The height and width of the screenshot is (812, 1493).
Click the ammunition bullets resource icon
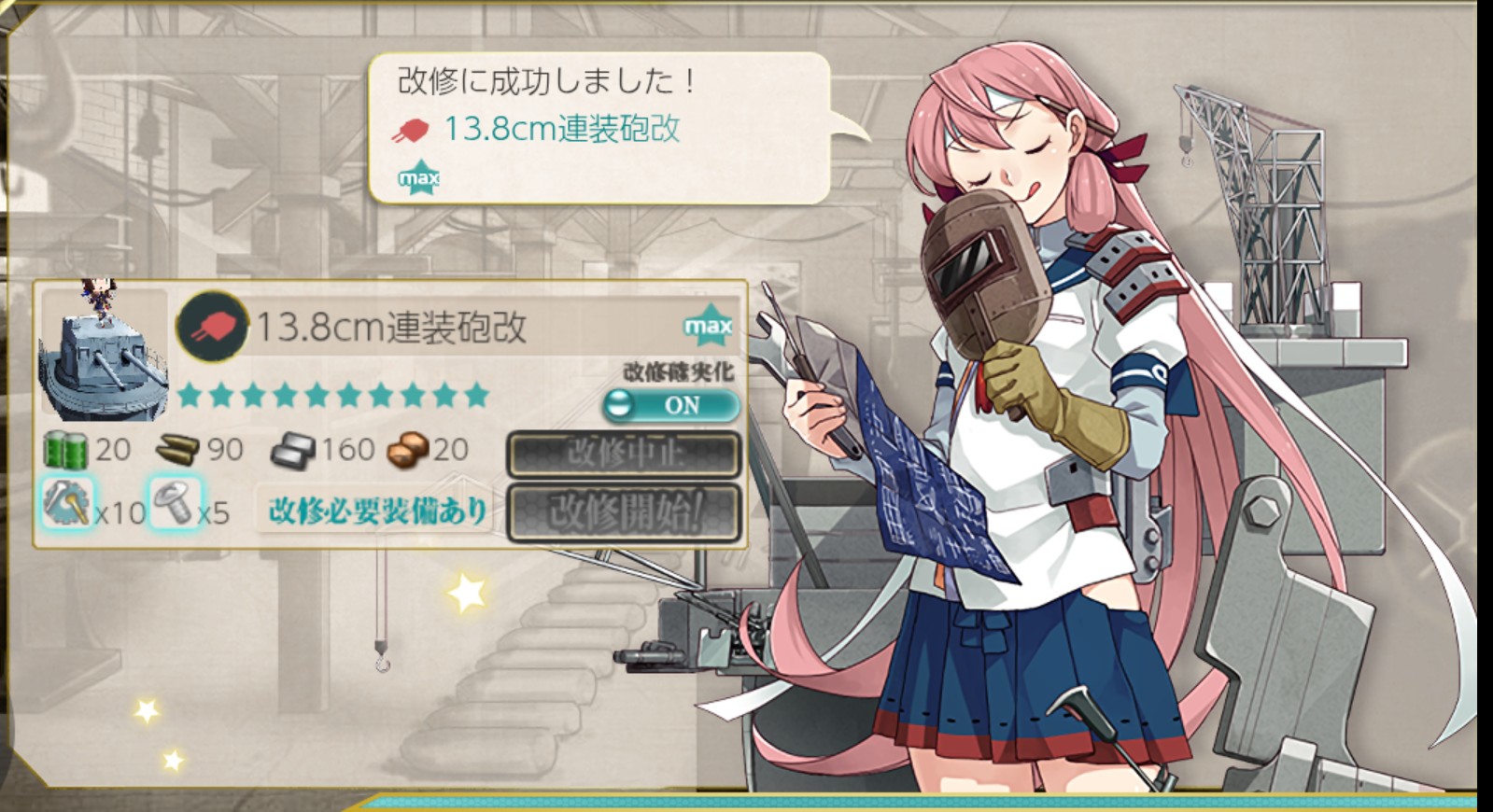click(177, 450)
